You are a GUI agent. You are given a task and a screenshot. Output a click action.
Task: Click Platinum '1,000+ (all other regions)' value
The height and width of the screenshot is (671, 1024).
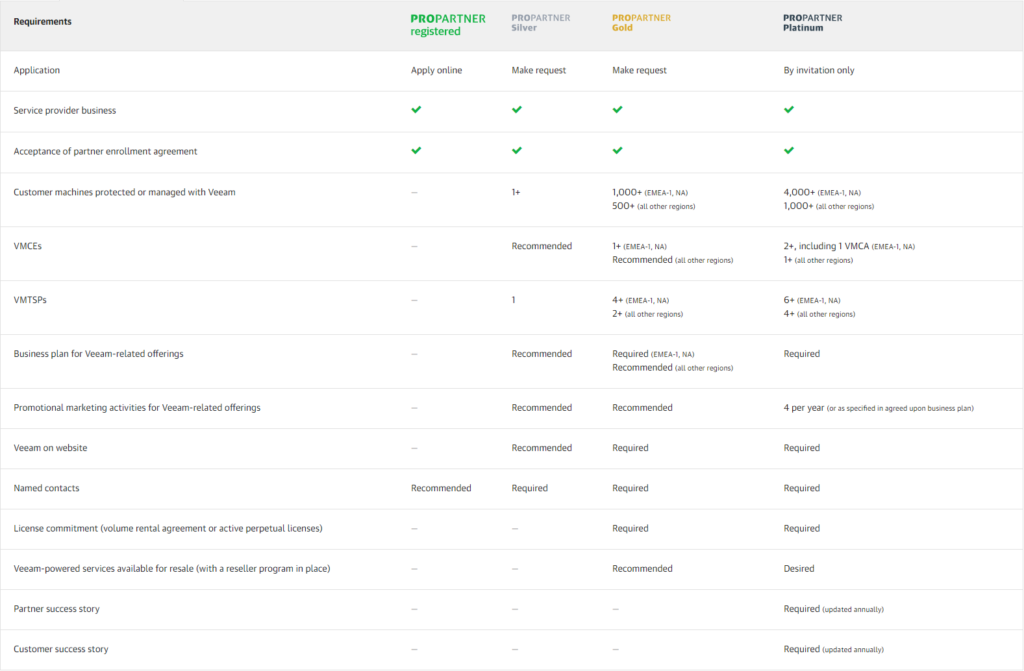(x=829, y=206)
